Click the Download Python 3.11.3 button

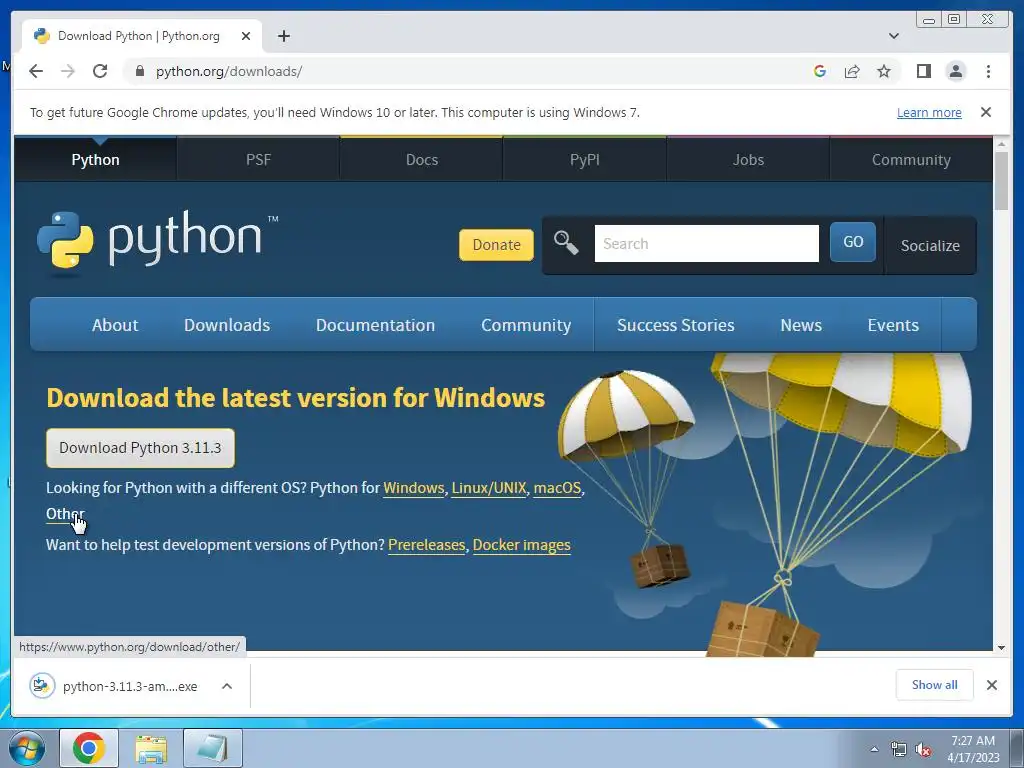click(140, 448)
